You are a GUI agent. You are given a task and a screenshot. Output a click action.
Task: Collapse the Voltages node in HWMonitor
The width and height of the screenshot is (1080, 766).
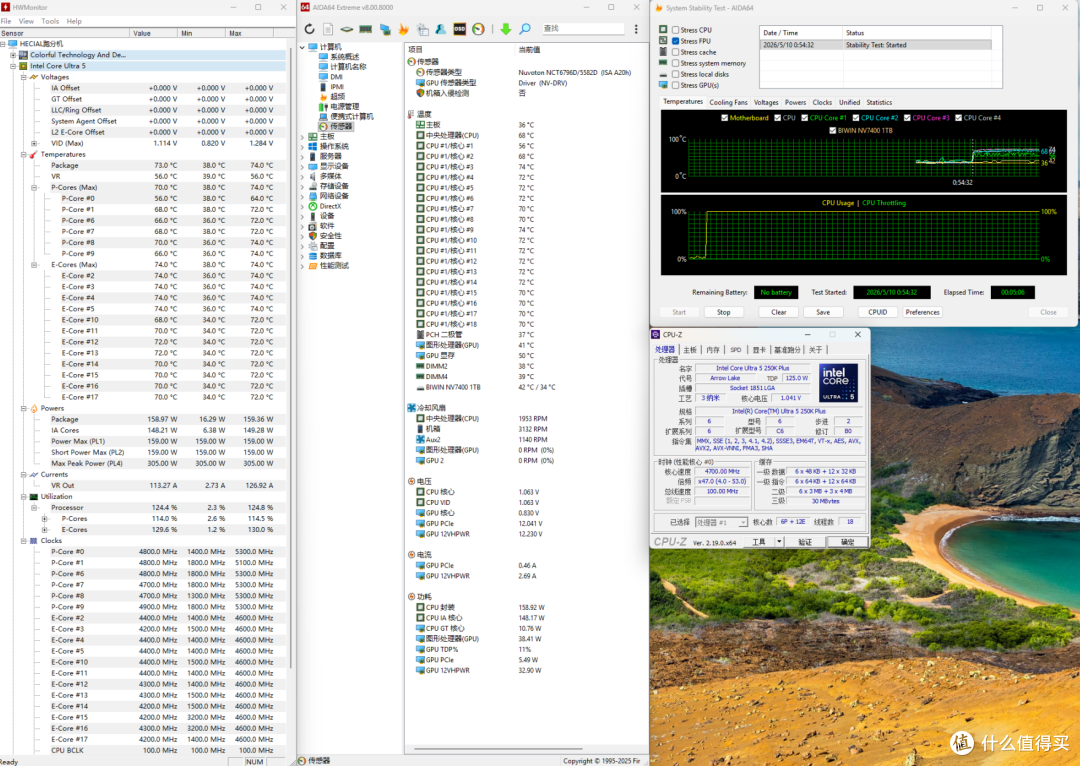[23, 77]
